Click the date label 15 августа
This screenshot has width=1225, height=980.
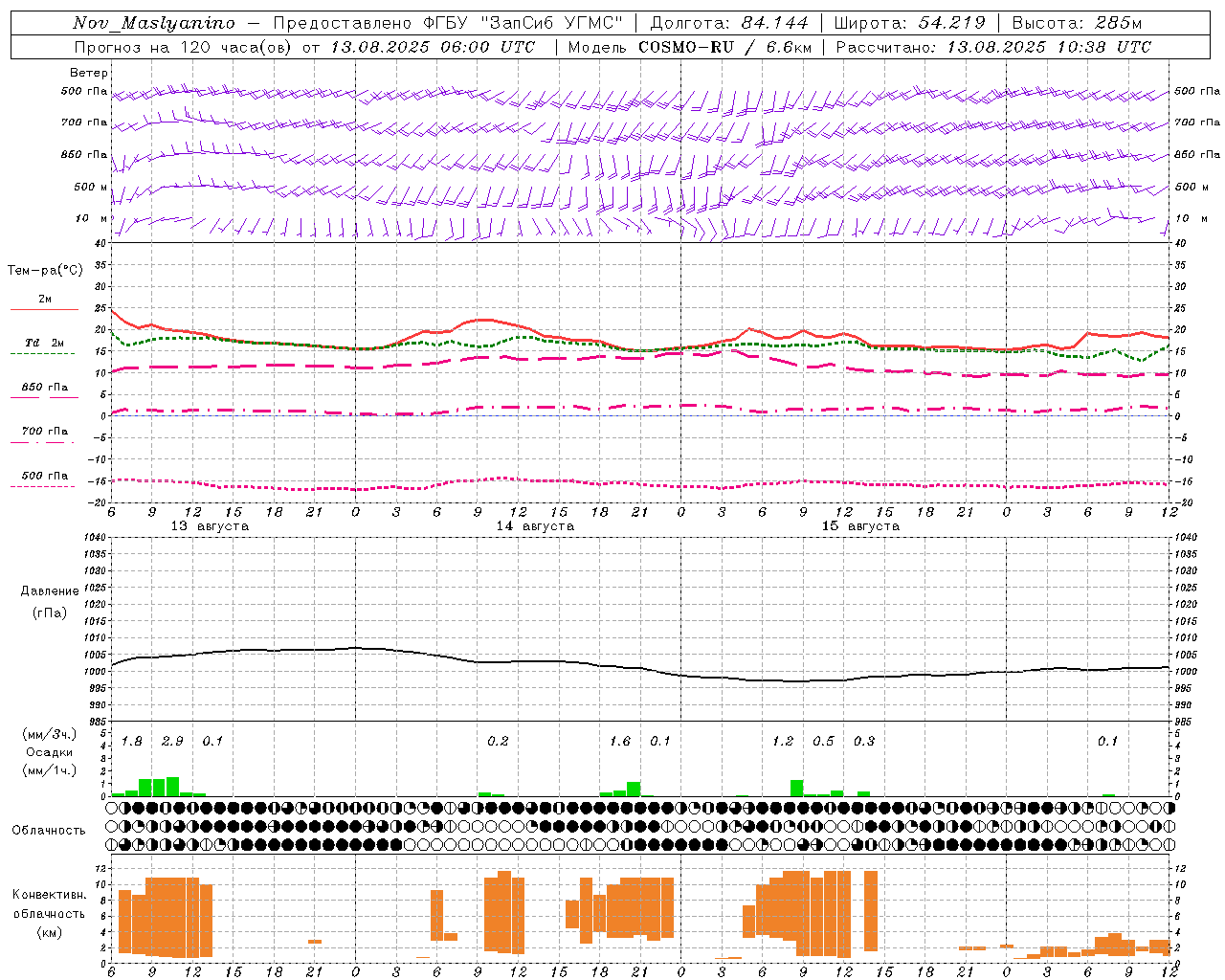click(x=860, y=526)
